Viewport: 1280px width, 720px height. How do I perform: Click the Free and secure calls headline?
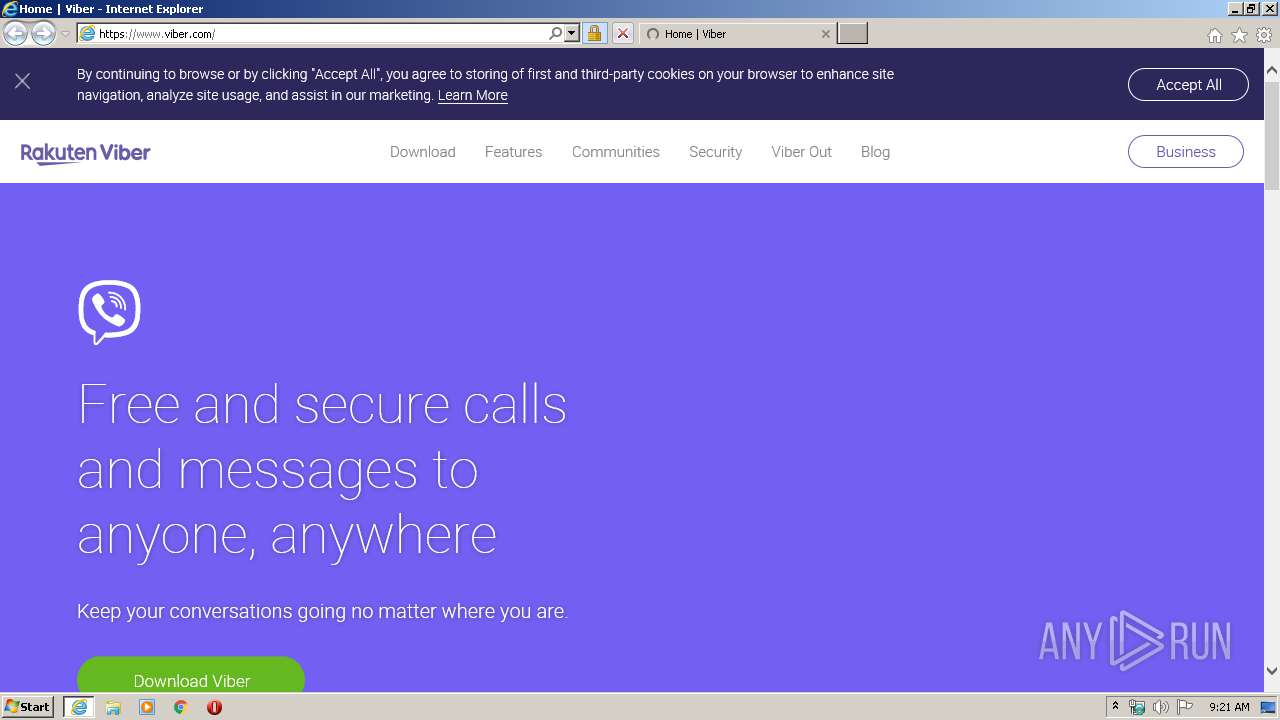(x=322, y=469)
